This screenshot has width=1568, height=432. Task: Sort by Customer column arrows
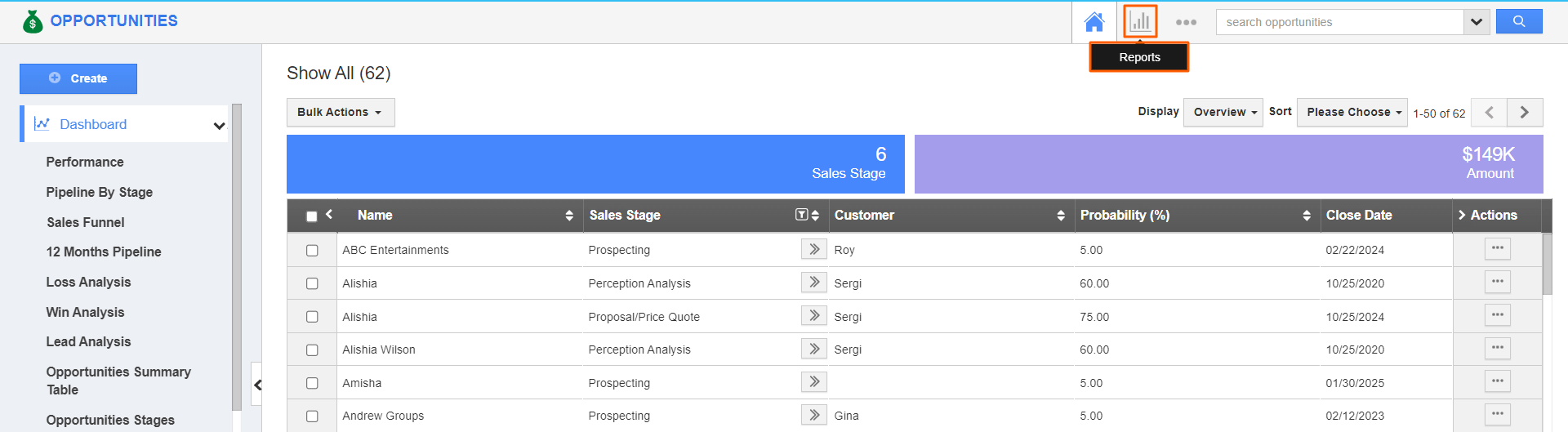tap(1061, 216)
